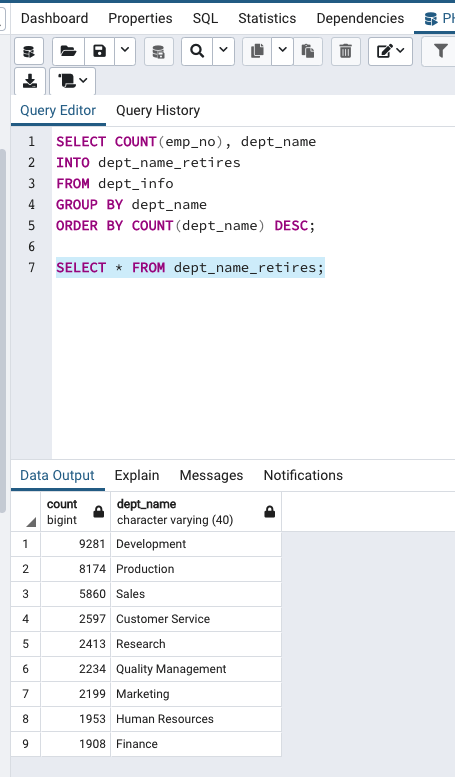Open file using the folder icon

[68, 51]
